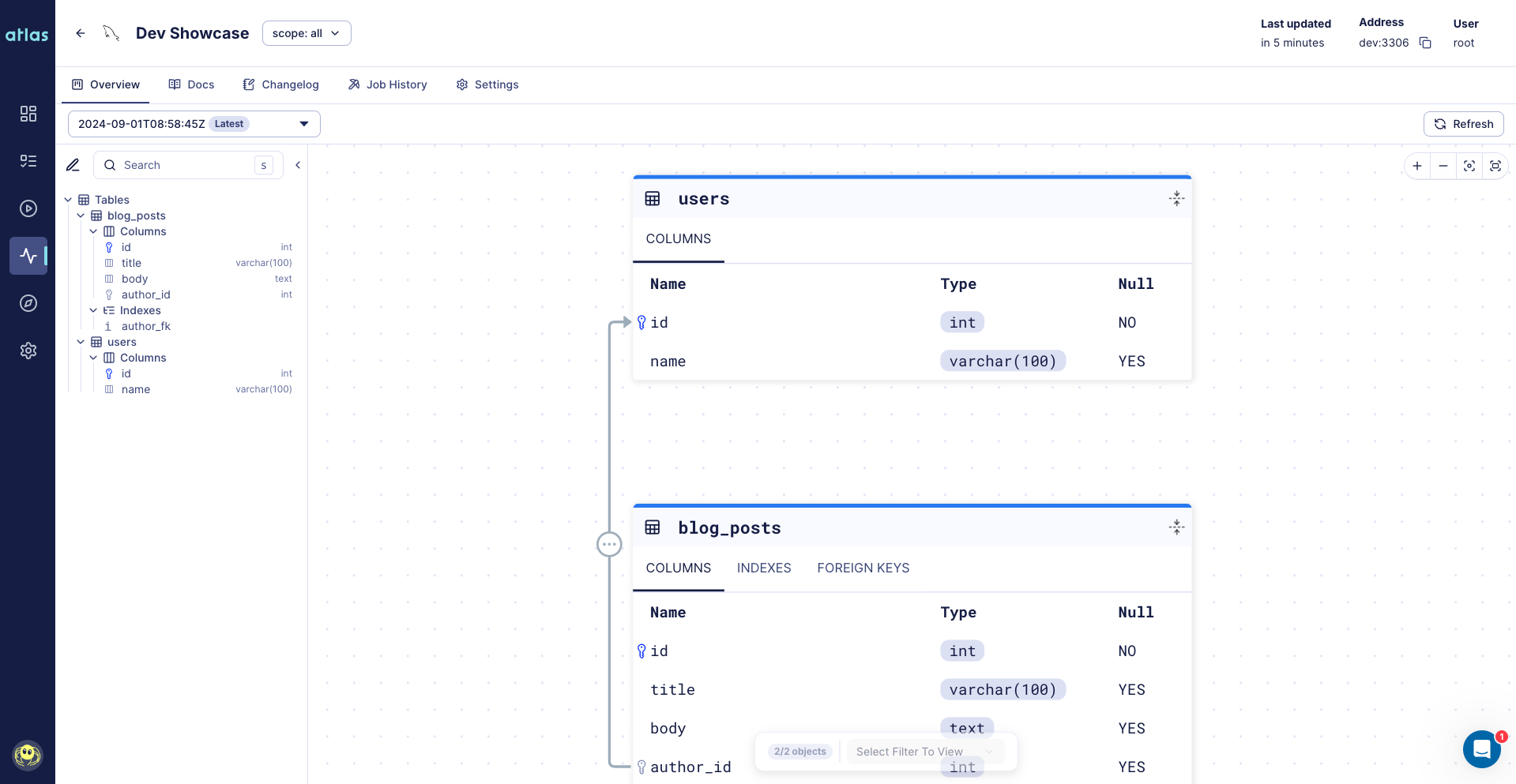Click the copy icon next to dev:3306 address
Screen dimensions: 1516x784
point(1425,43)
